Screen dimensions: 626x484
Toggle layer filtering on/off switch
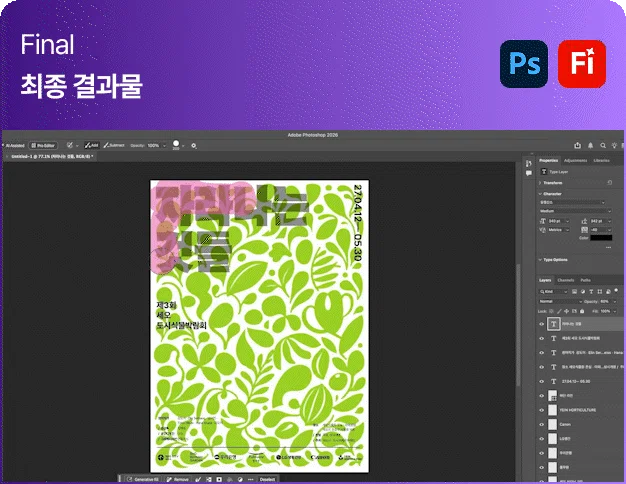pos(616,291)
